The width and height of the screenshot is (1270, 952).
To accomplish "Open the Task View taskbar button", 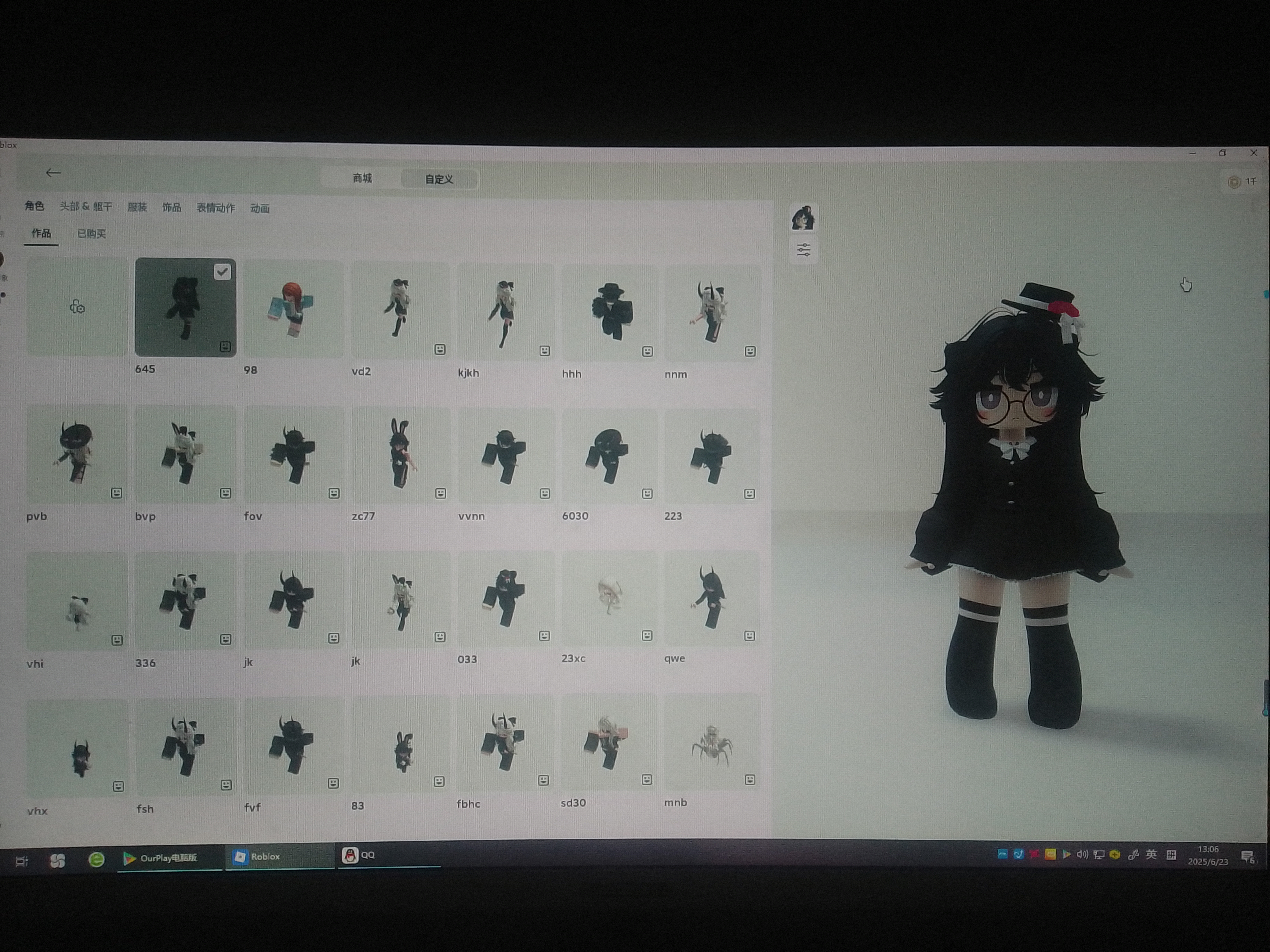I will click(22, 861).
